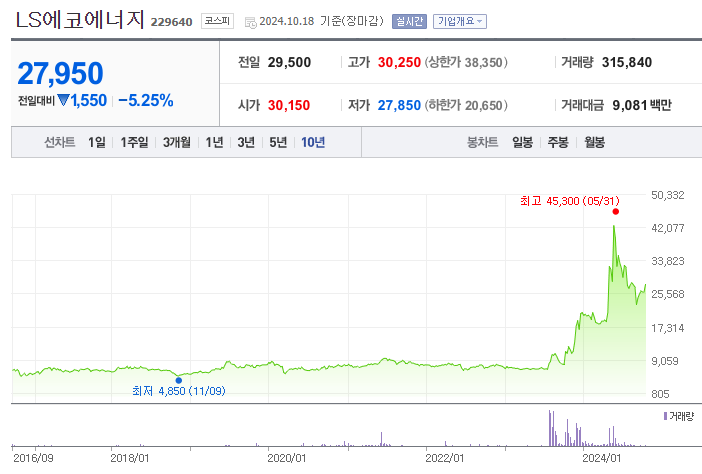
Task: Open the 주봉 weekly candle chart
Action: point(558,142)
